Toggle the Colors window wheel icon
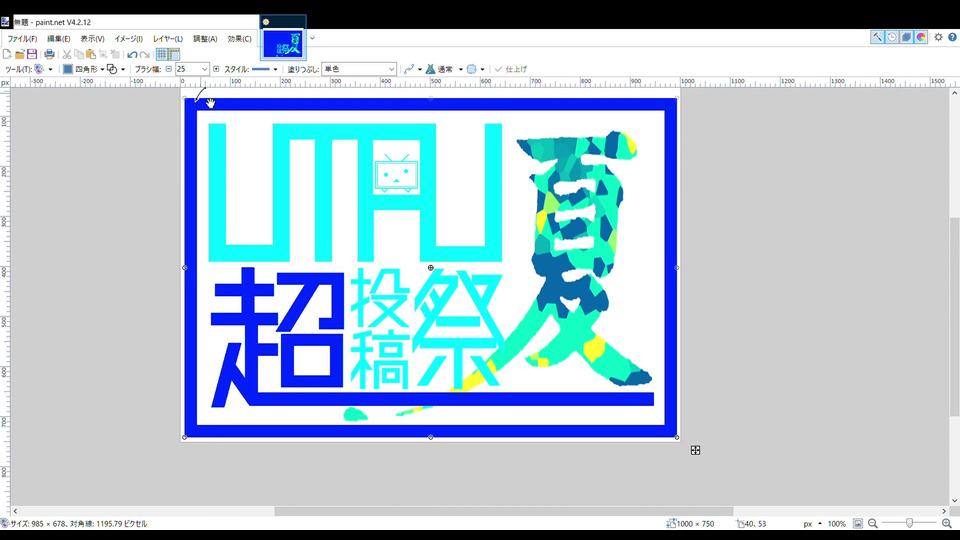 pyautogui.click(x=921, y=37)
